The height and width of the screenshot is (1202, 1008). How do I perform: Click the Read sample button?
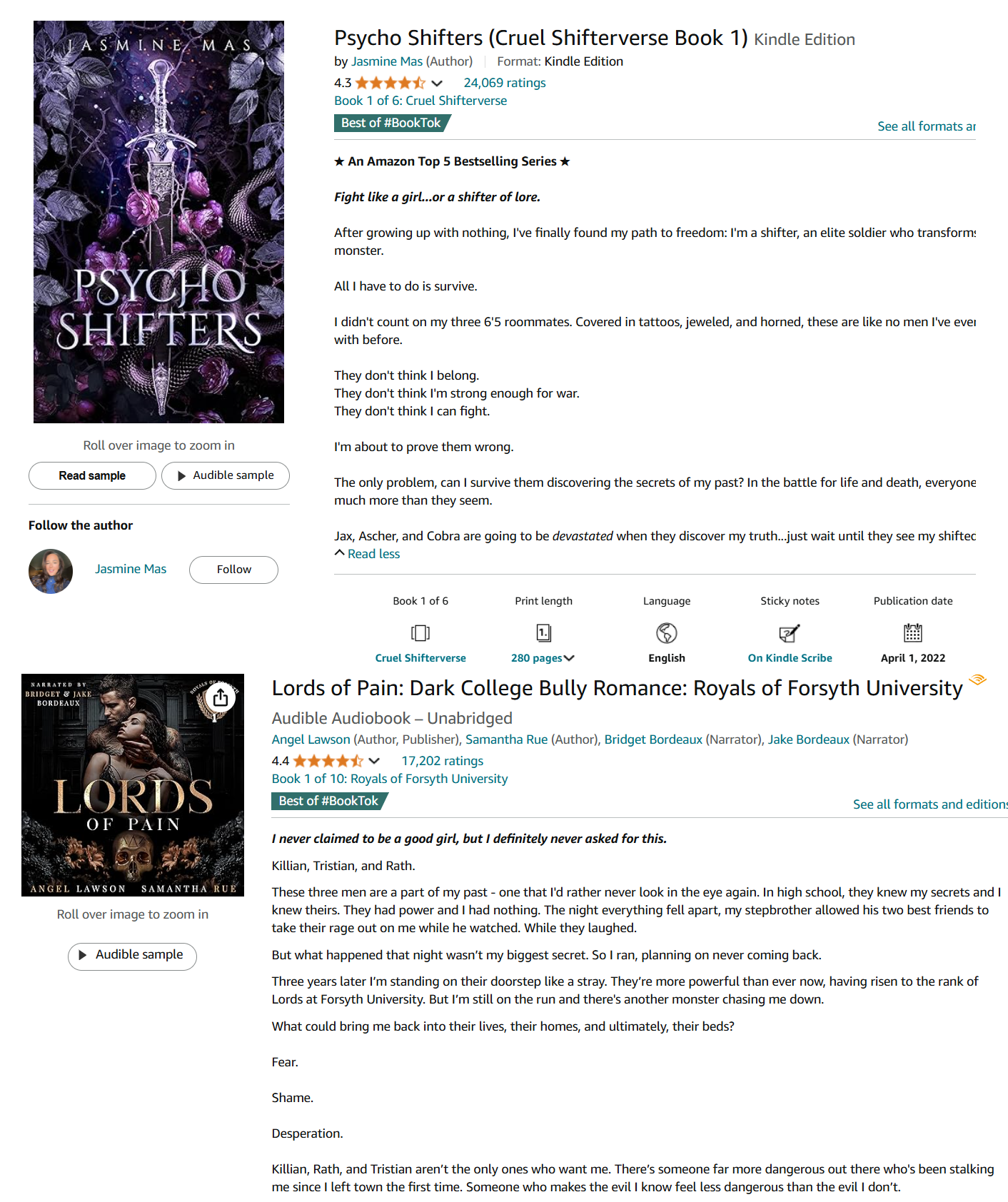click(x=92, y=475)
